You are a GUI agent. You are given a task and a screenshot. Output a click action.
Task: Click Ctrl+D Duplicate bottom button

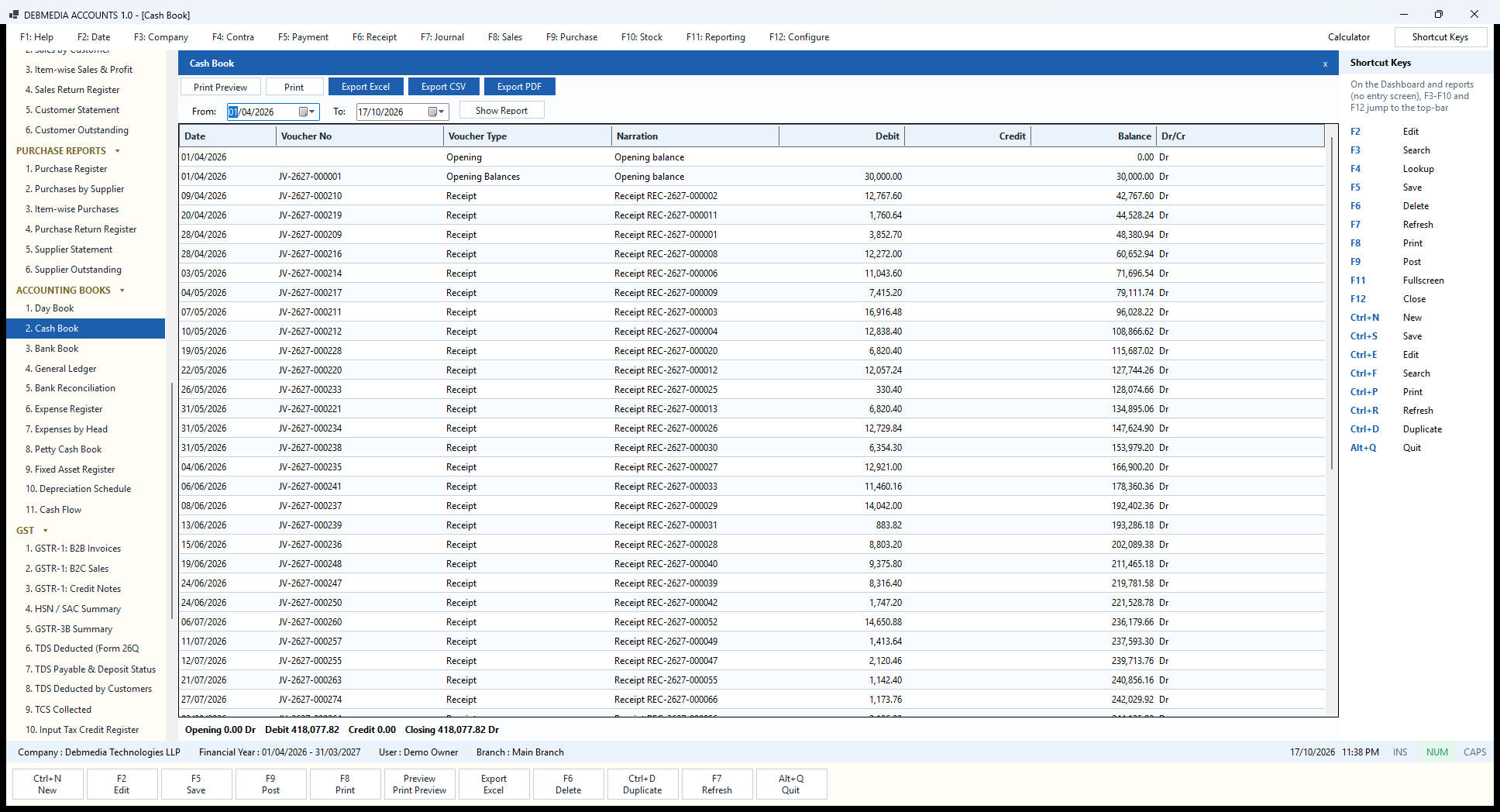point(642,784)
